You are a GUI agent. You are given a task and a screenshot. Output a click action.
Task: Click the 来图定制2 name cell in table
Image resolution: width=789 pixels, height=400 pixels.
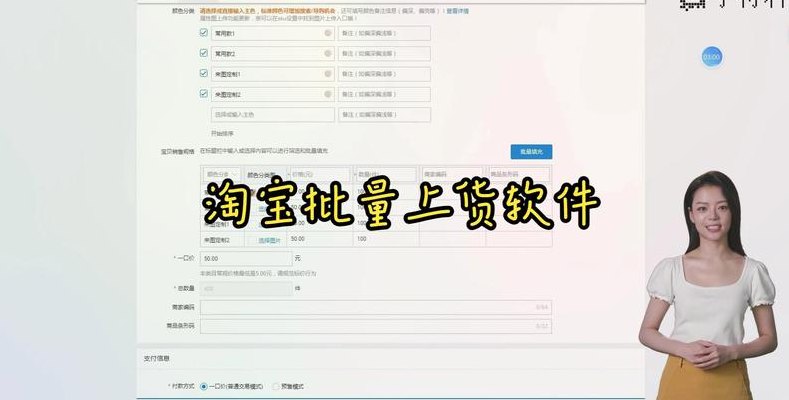[x=222, y=240]
